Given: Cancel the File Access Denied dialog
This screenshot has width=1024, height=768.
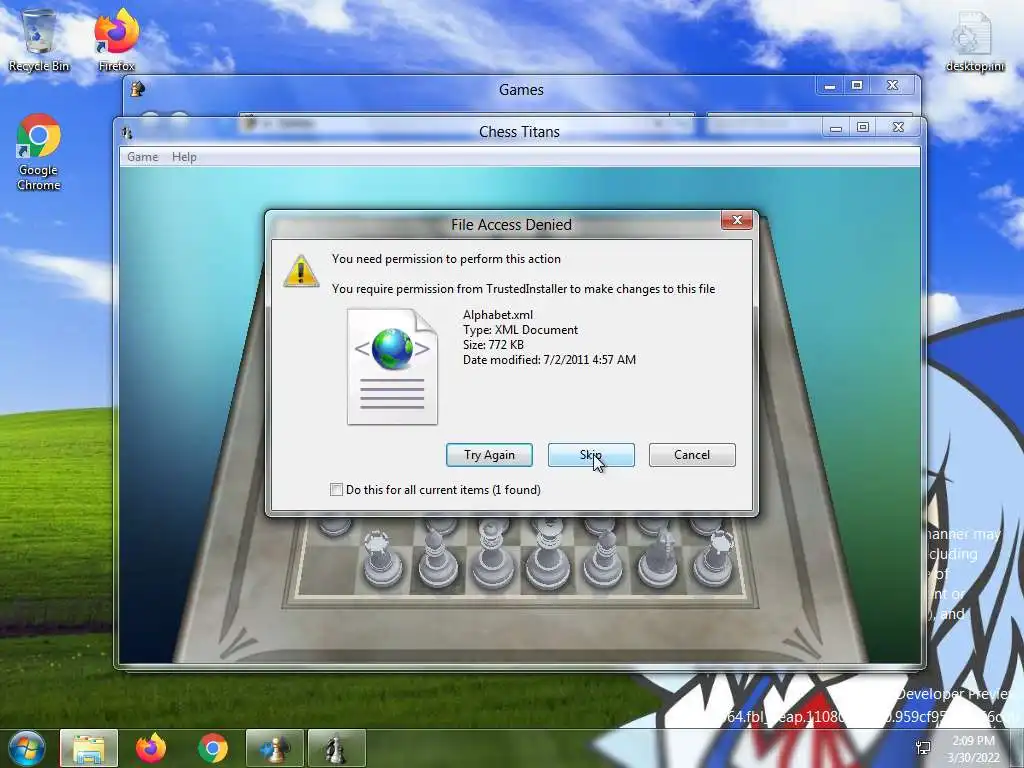Looking at the screenshot, I should click(x=692, y=455).
